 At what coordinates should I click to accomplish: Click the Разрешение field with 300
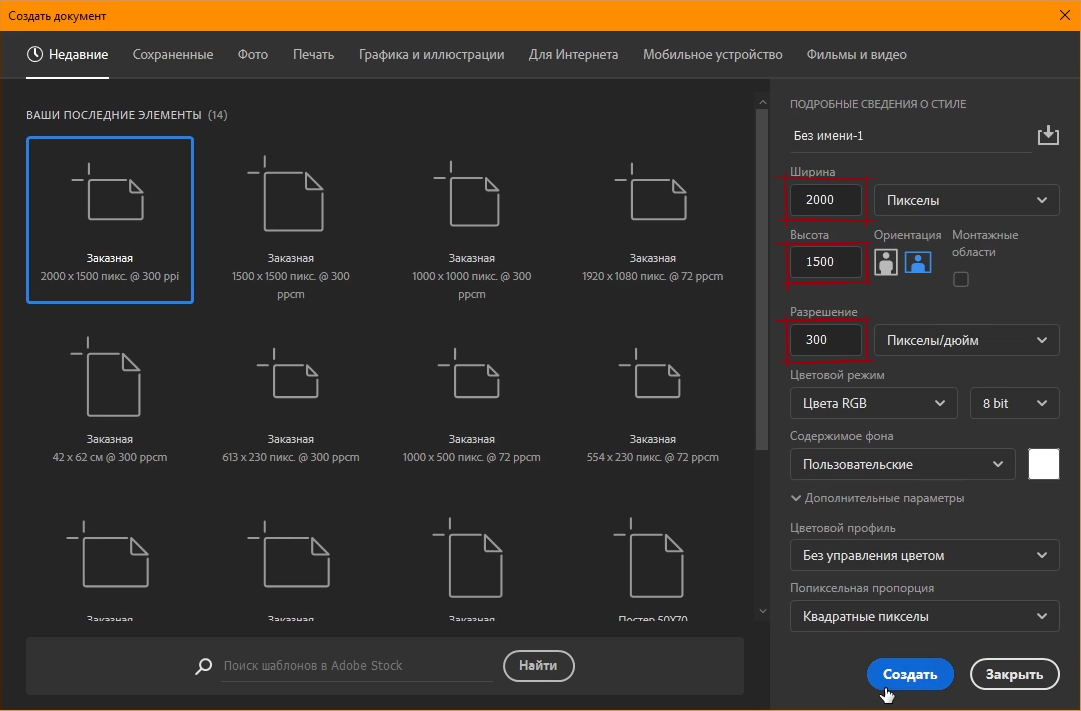click(826, 340)
